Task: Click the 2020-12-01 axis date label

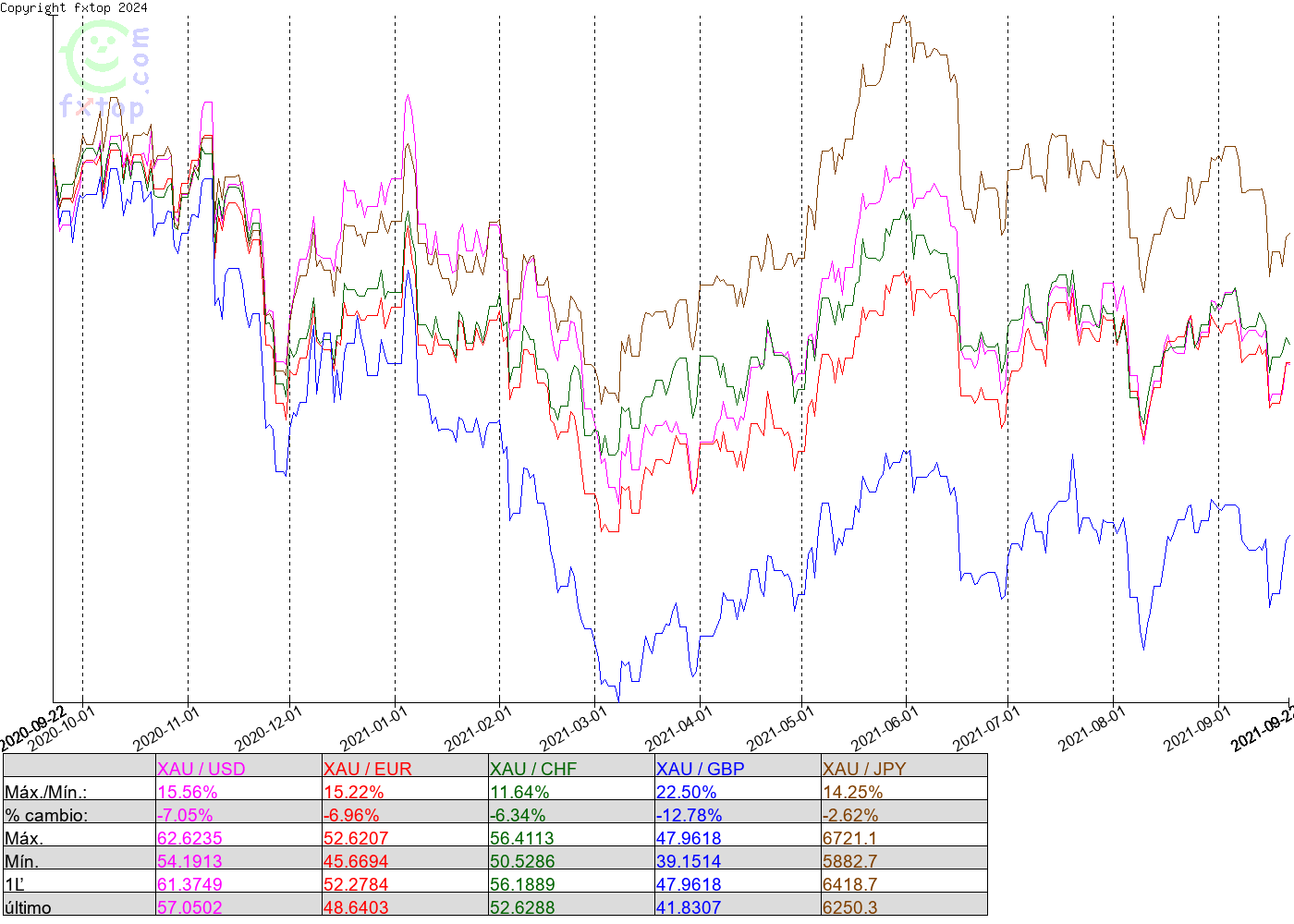Action: coord(268,729)
